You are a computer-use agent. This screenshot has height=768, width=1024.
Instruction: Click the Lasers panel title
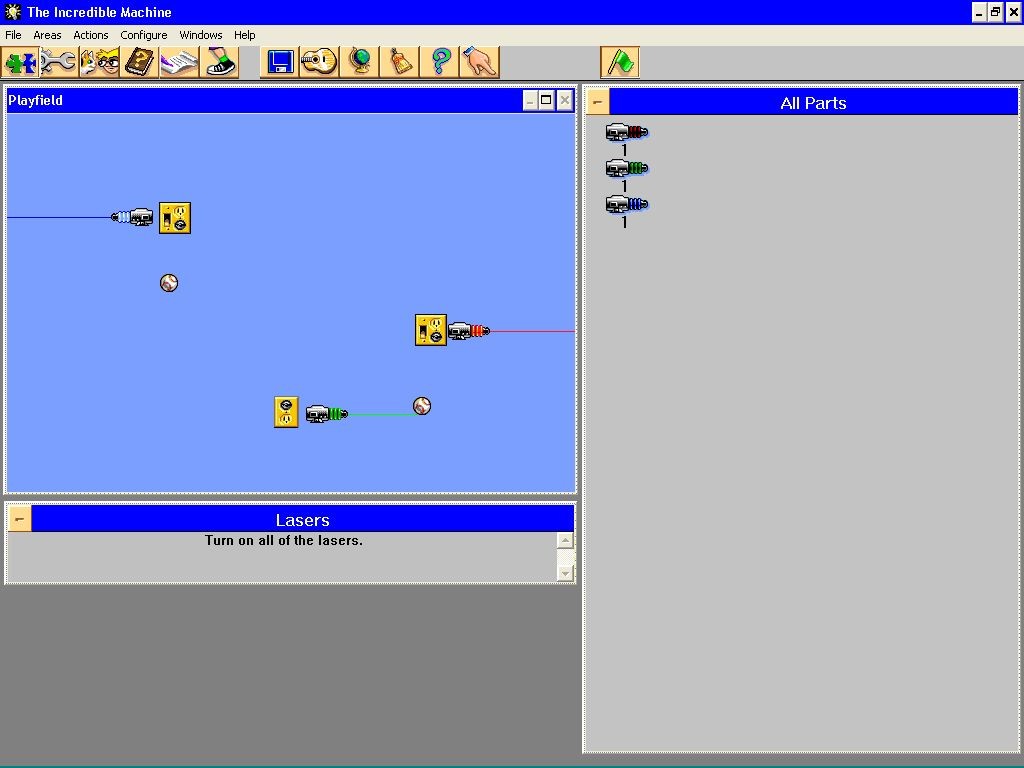coord(302,520)
